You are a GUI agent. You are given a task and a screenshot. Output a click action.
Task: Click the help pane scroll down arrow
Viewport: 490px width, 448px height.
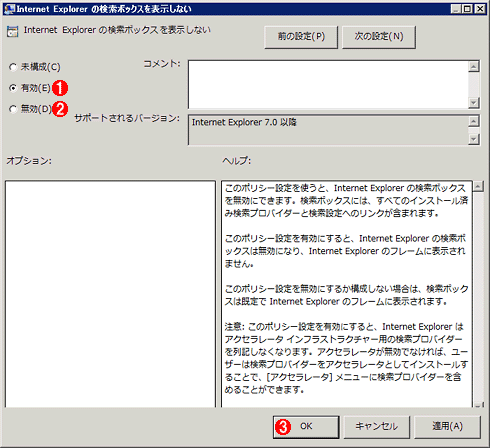478,405
